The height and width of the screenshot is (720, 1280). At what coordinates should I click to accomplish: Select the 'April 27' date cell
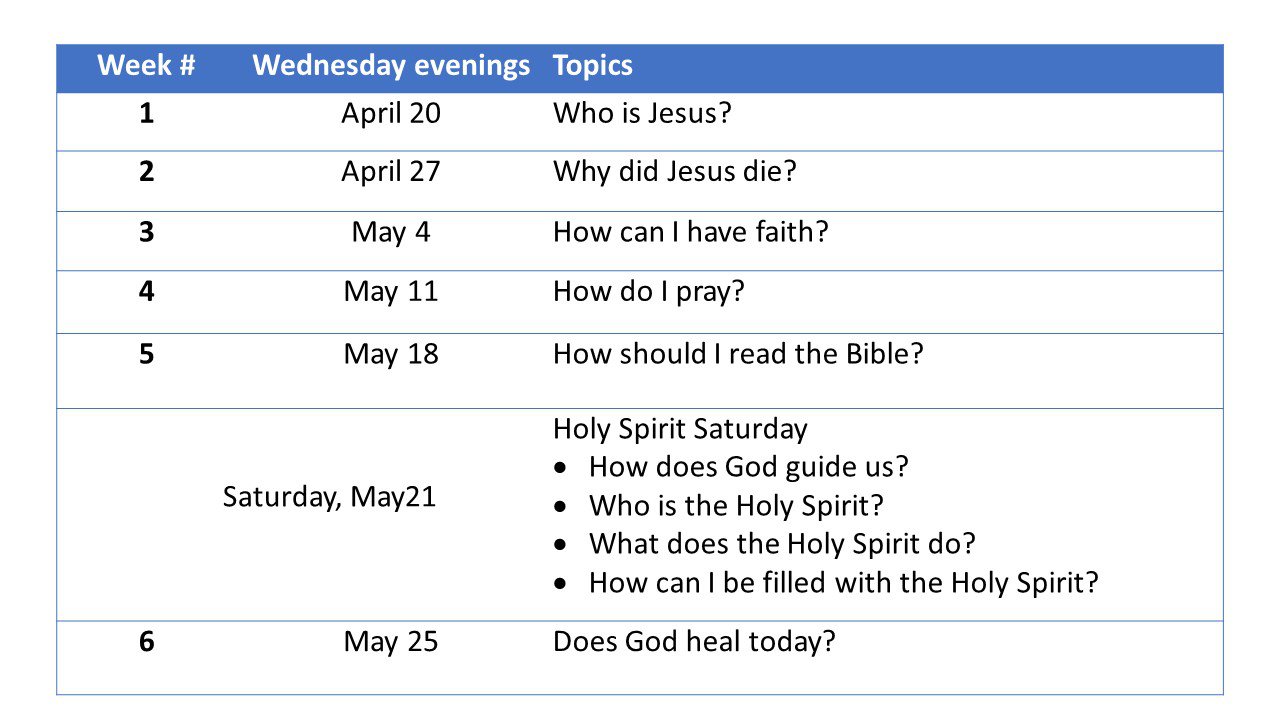(391, 171)
